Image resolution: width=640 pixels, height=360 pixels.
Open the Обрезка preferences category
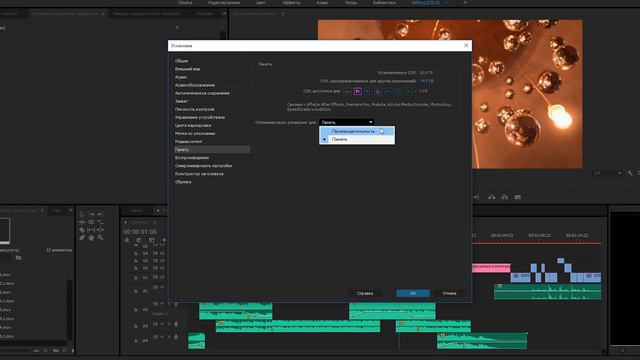(x=183, y=182)
